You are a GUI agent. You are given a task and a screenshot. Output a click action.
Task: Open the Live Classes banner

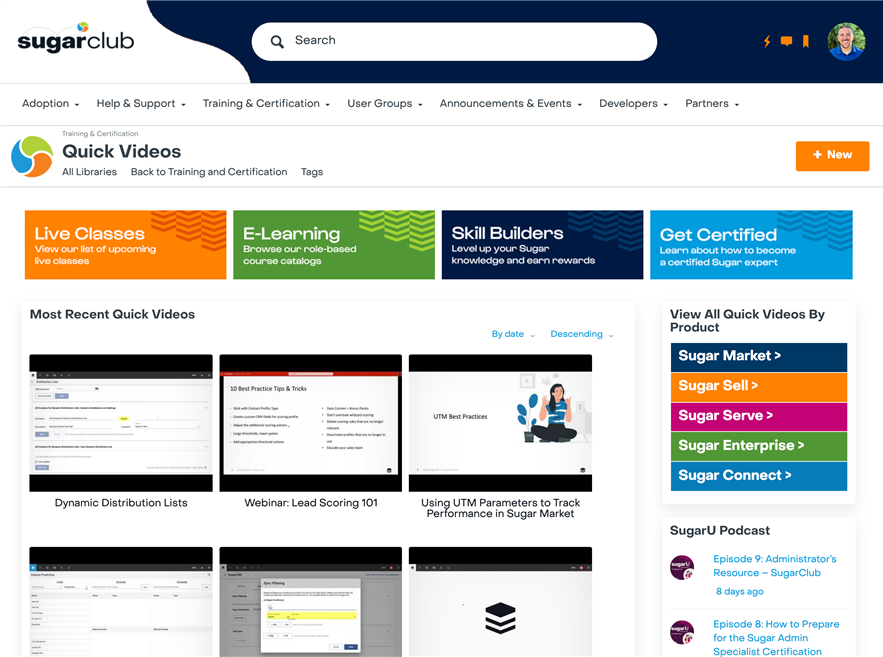point(125,244)
